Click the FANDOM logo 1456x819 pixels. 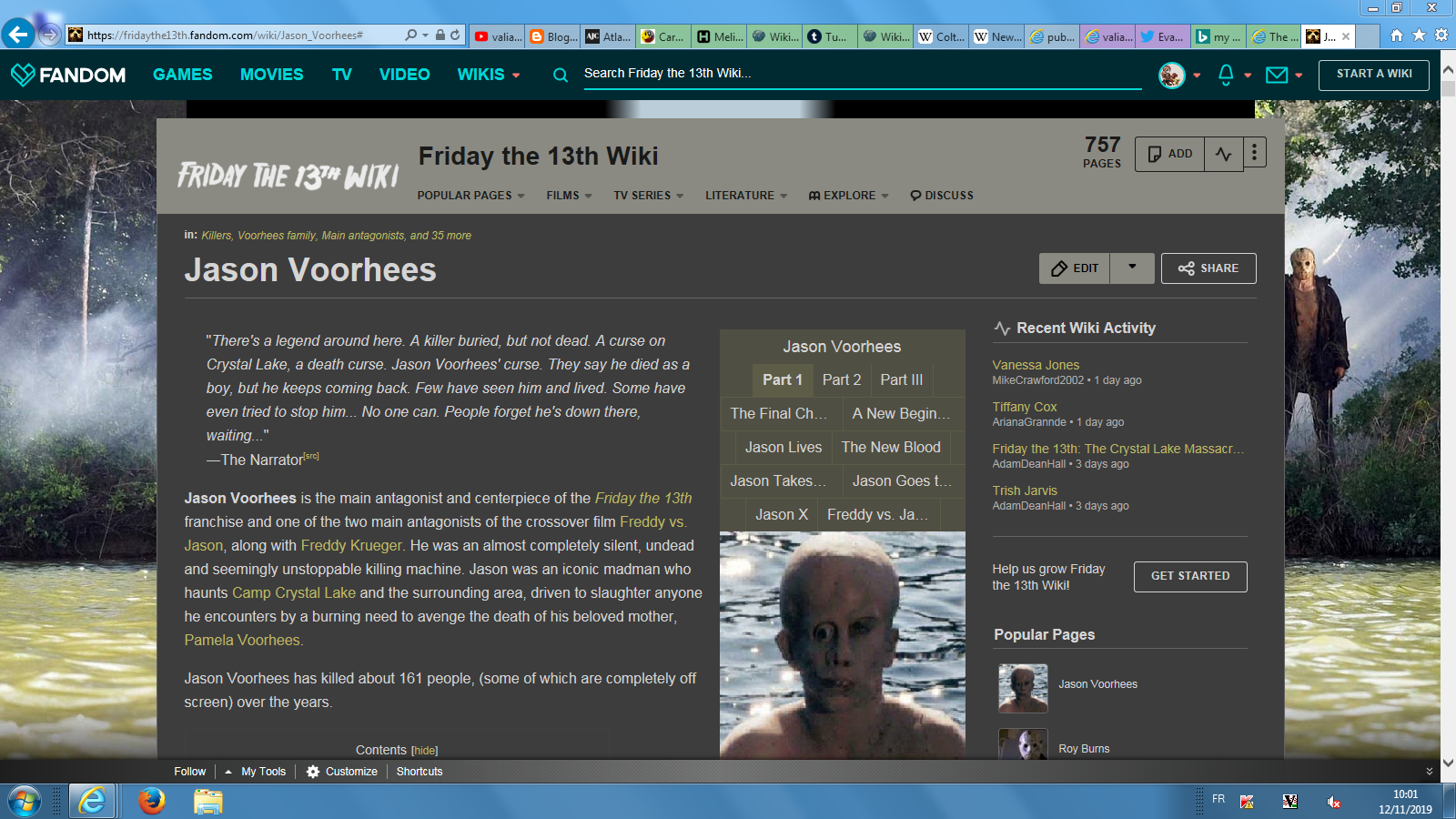pyautogui.click(x=68, y=75)
